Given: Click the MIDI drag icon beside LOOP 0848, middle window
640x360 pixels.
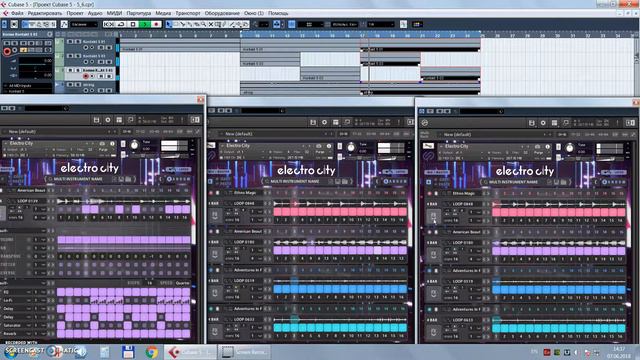Looking at the screenshot, I should pyautogui.click(x=215, y=215).
